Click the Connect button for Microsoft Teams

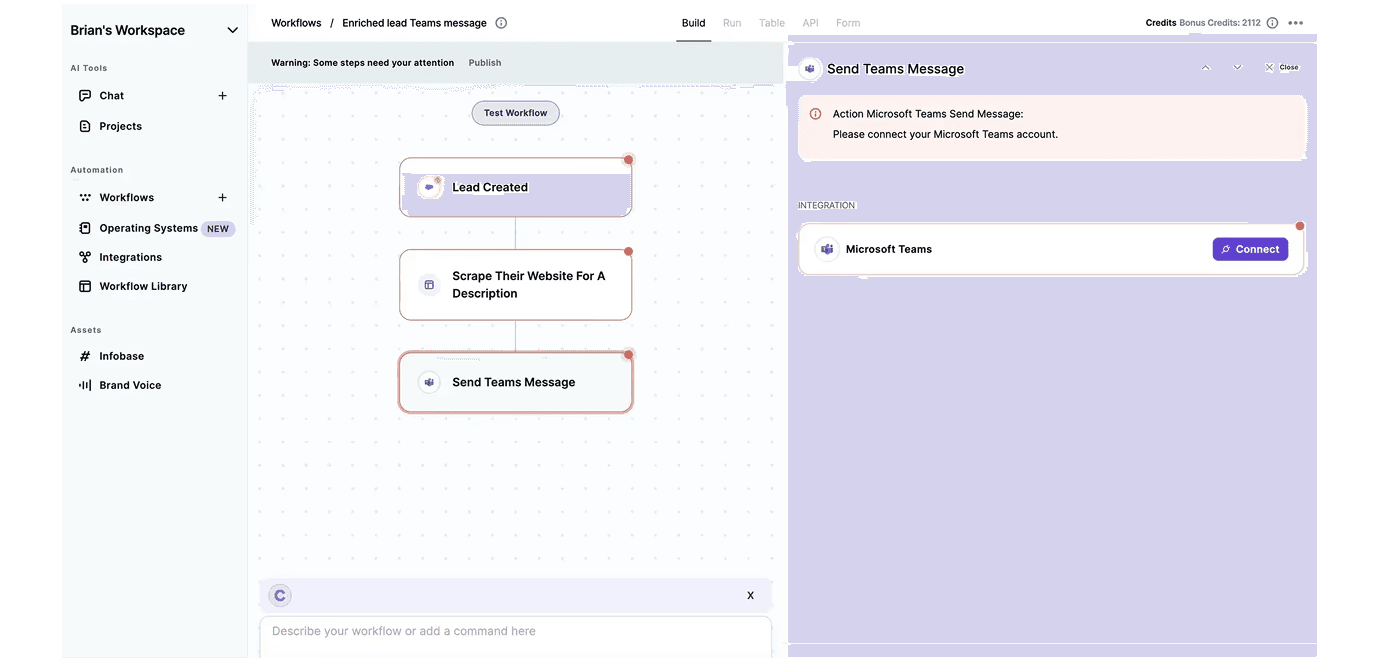coord(1250,249)
